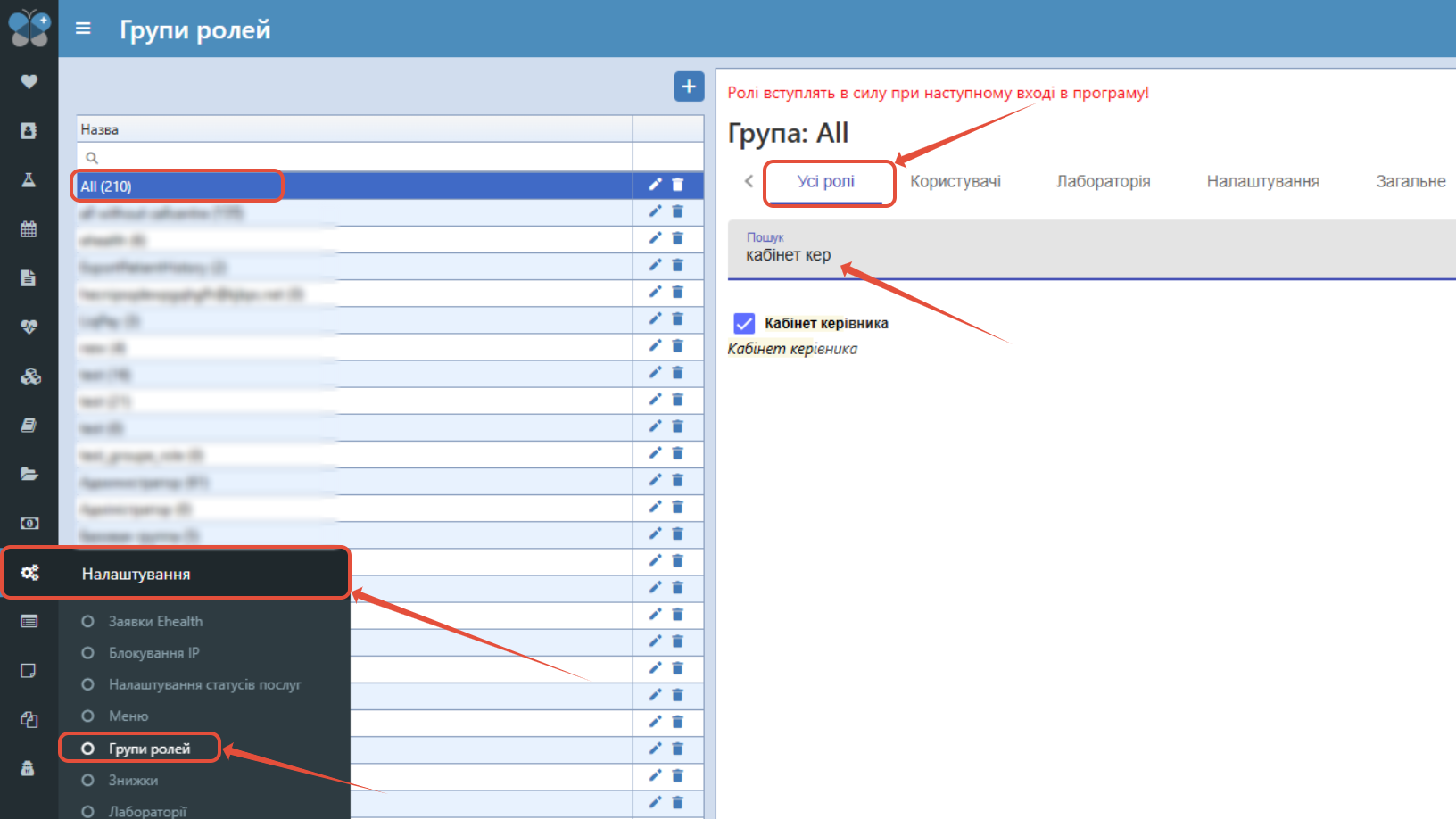This screenshot has width=1456, height=819.
Task: Click the magnifier icon in name filter
Action: [x=91, y=158]
